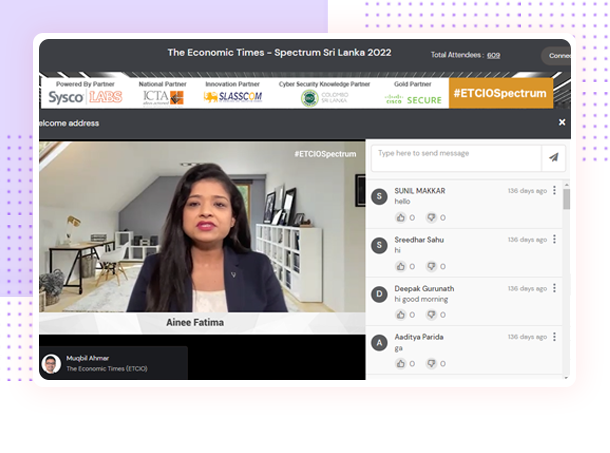This screenshot has width=610, height=453.
Task: Expand more options for Deepak Gurunath's message
Action: click(x=555, y=288)
